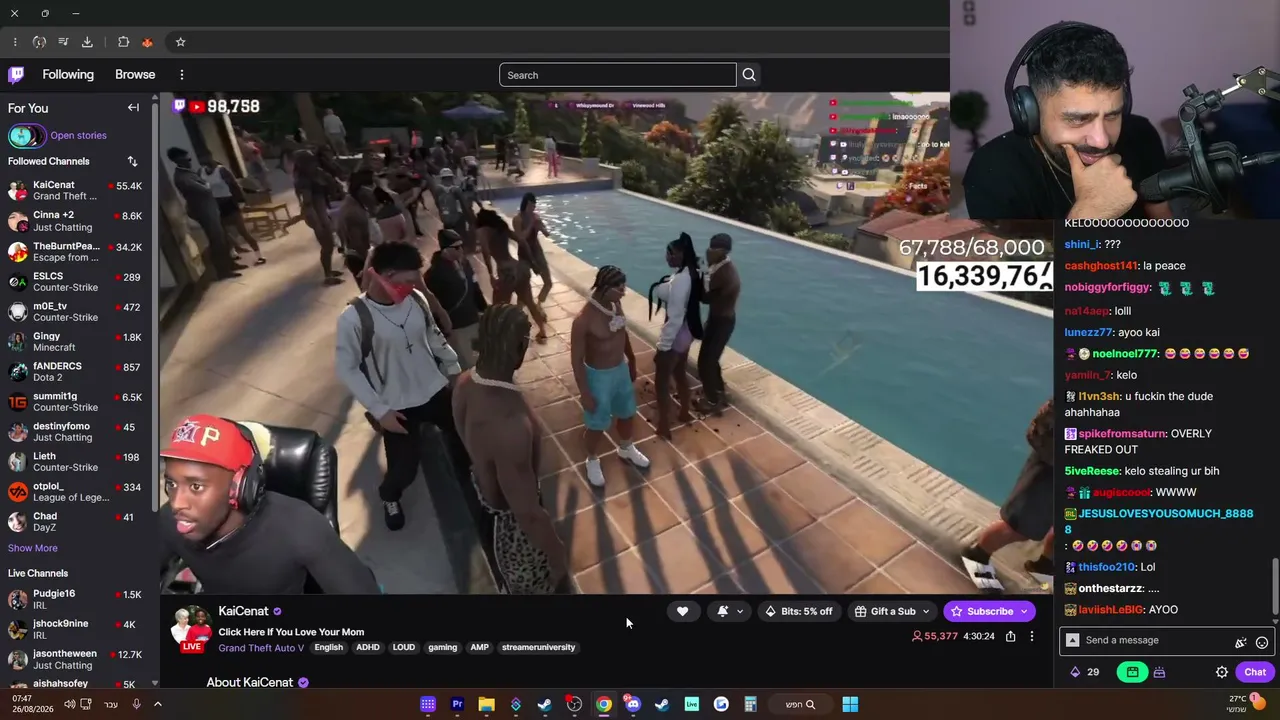
Task: Click the search magnifier button
Action: pyautogui.click(x=749, y=75)
